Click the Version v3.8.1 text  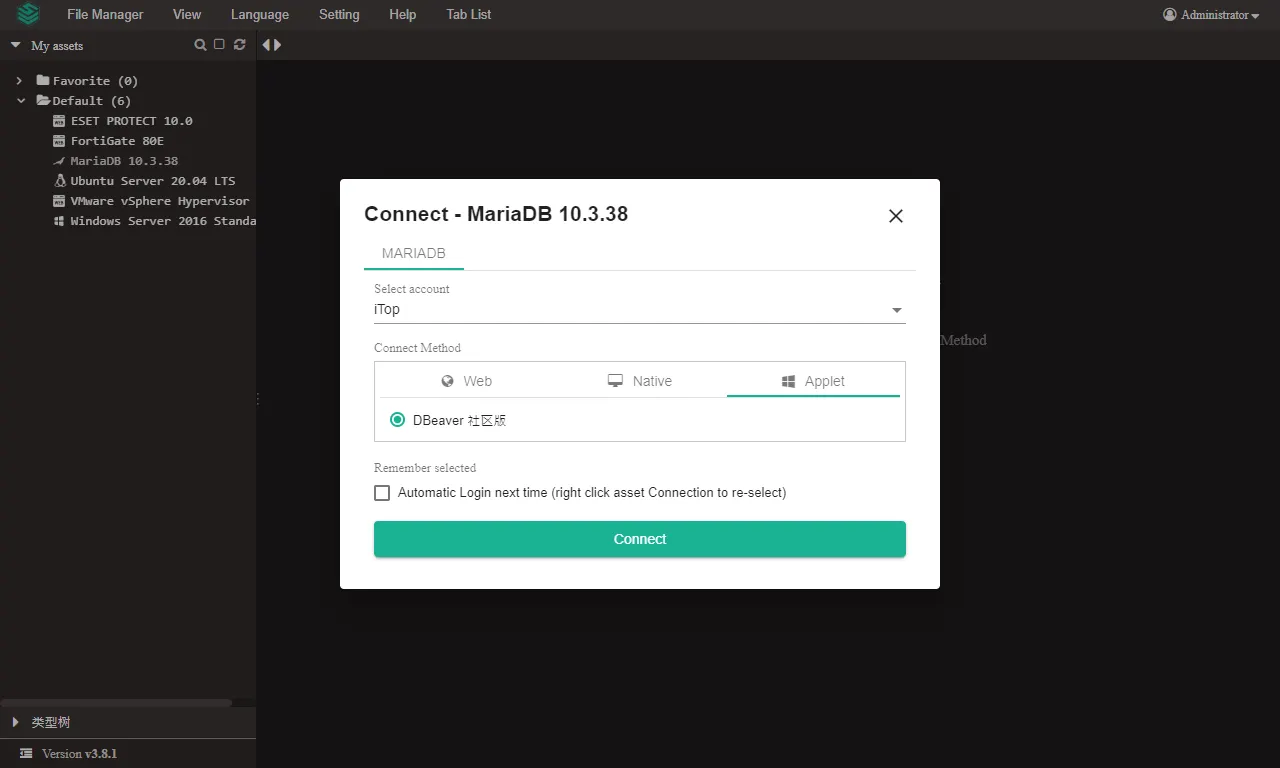pos(80,754)
